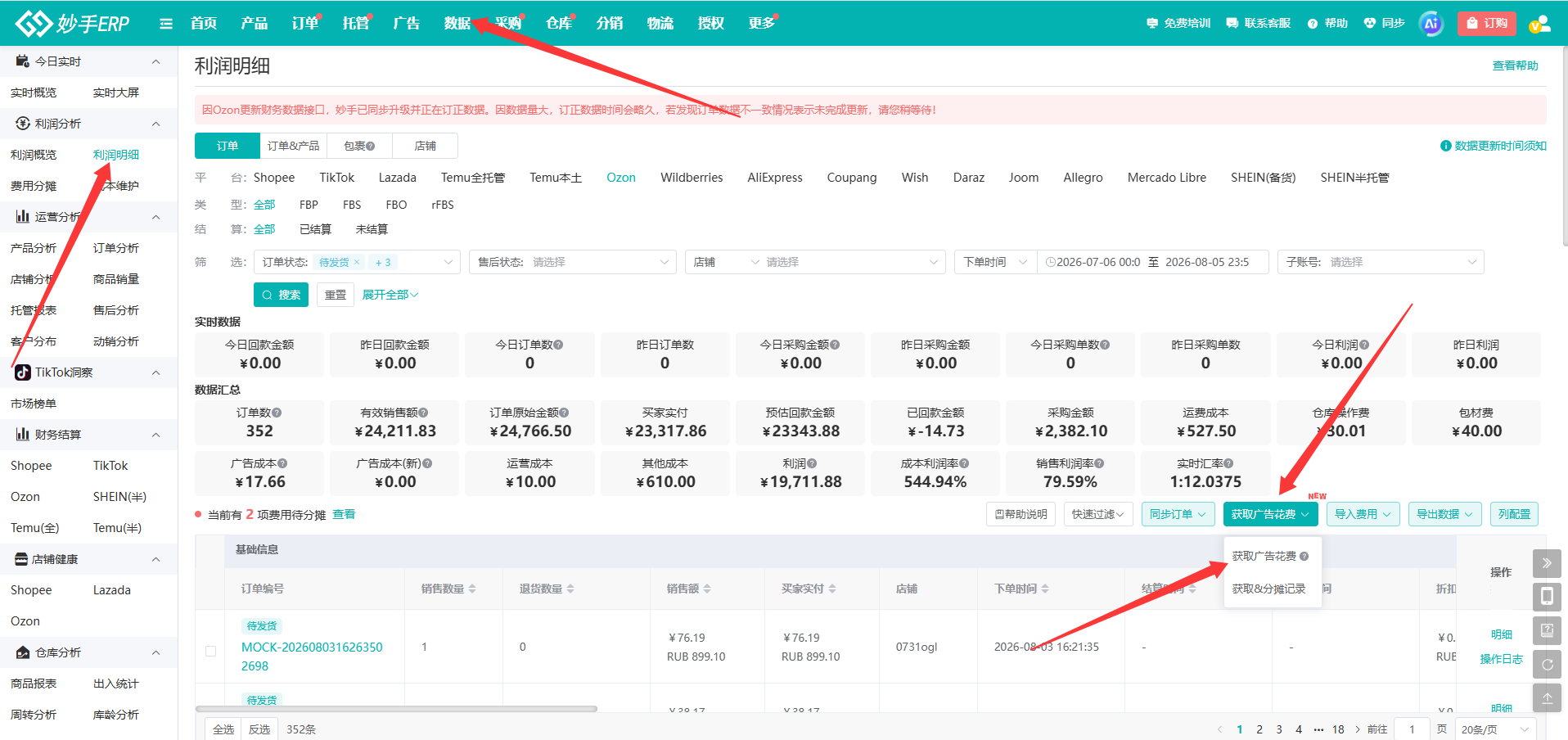This screenshot has height=740, width=1568.
Task: Open the 导入费用 dropdown button
Action: pyautogui.click(x=1363, y=514)
